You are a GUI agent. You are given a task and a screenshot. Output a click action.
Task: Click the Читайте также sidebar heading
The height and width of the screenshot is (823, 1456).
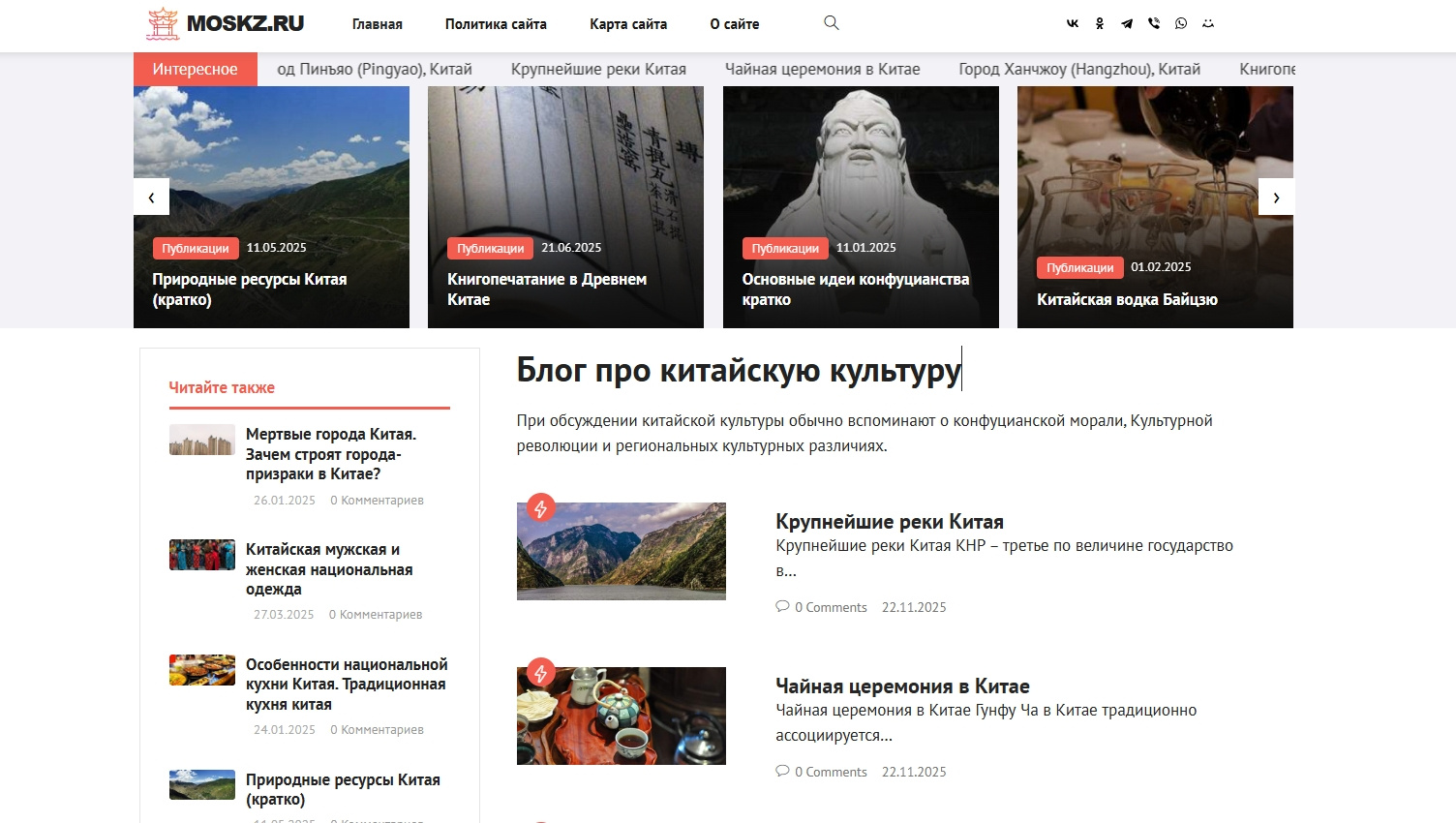[x=222, y=387]
